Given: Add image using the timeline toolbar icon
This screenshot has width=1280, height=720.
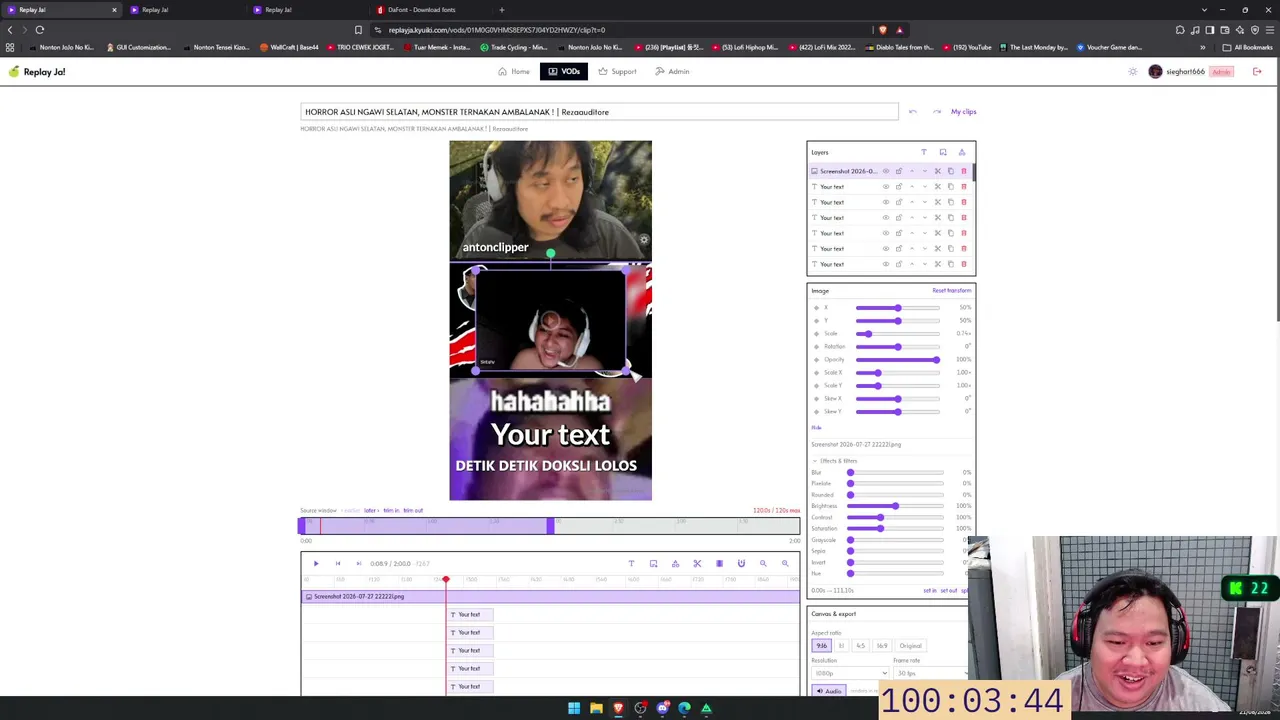Looking at the screenshot, I should click(653, 564).
